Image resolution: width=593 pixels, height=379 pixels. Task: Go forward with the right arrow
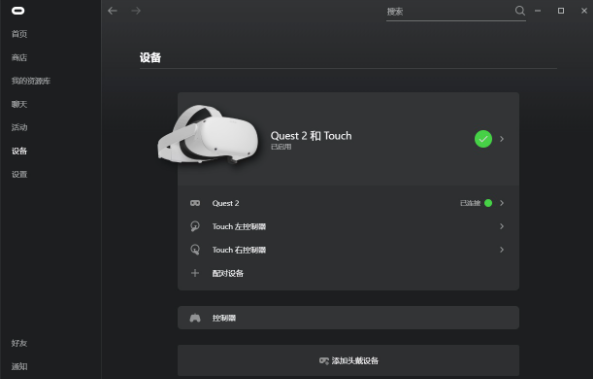pyautogui.click(x=136, y=11)
